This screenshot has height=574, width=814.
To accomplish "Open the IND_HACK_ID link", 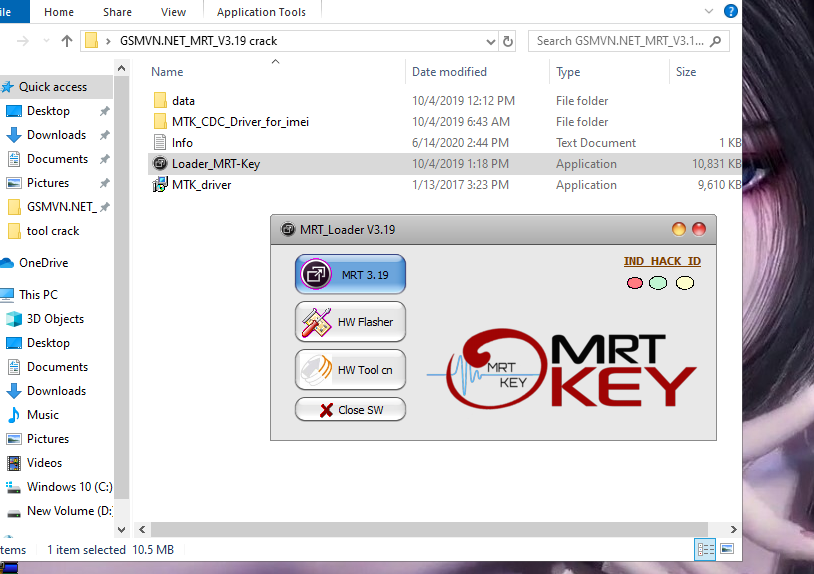I will 662,261.
